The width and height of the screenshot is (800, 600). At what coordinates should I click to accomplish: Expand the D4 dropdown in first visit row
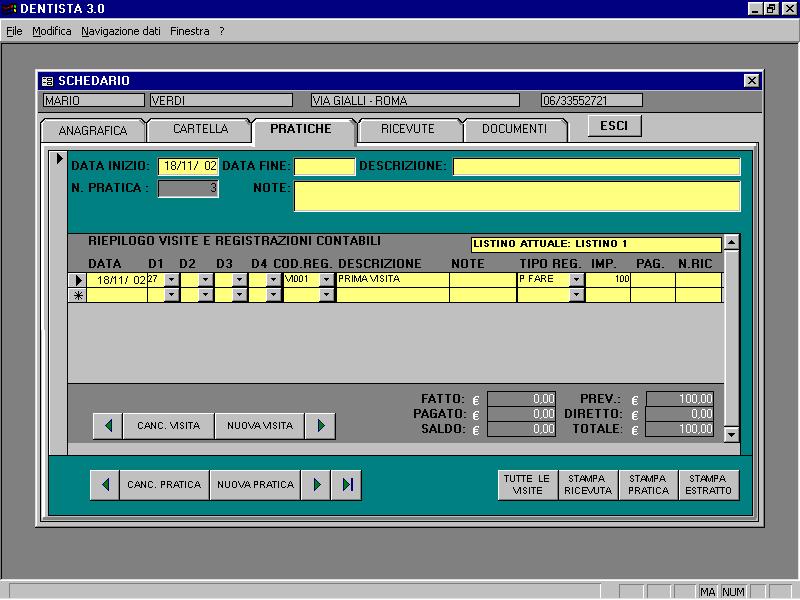[273, 280]
